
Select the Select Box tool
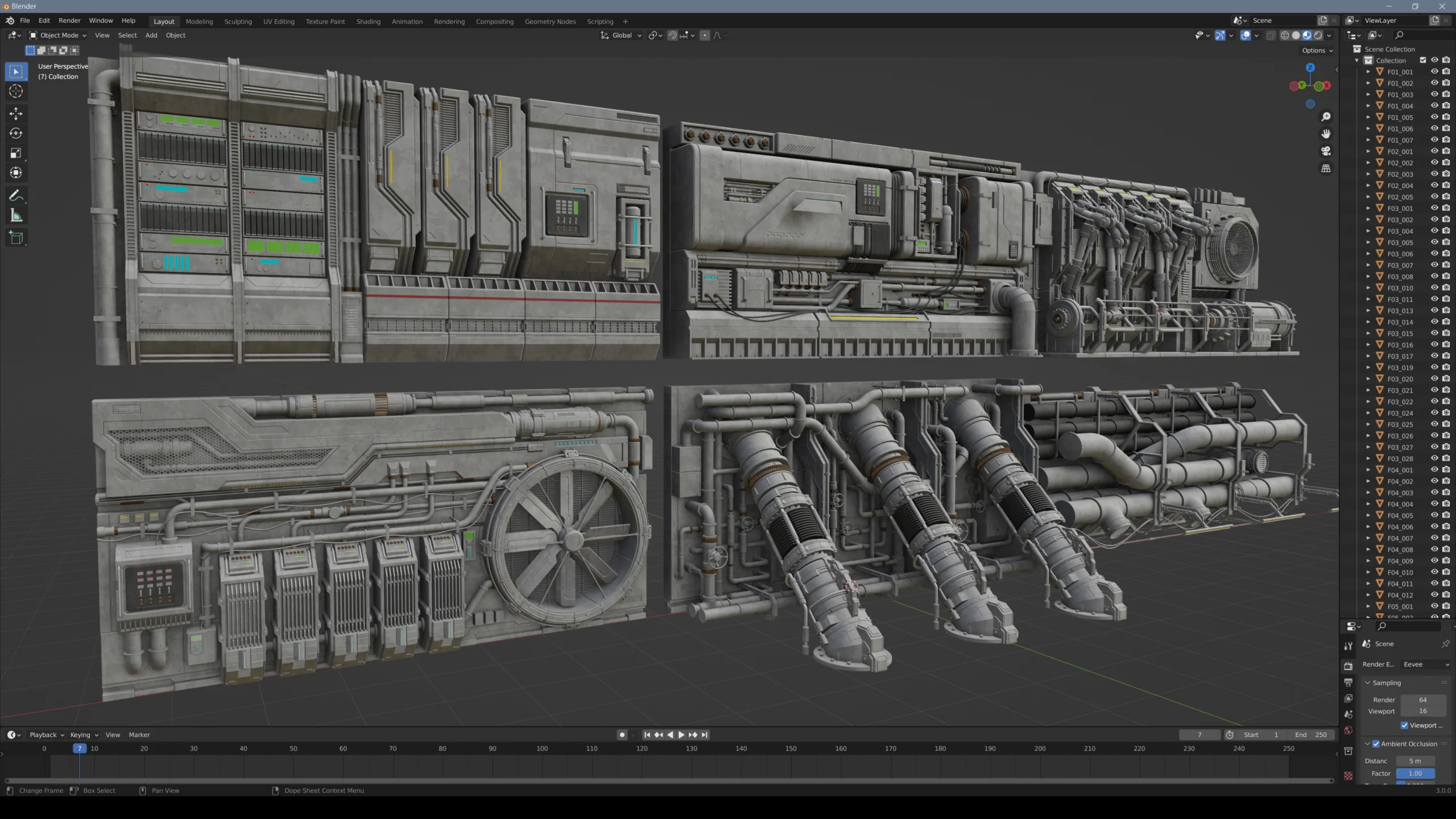tap(16, 72)
